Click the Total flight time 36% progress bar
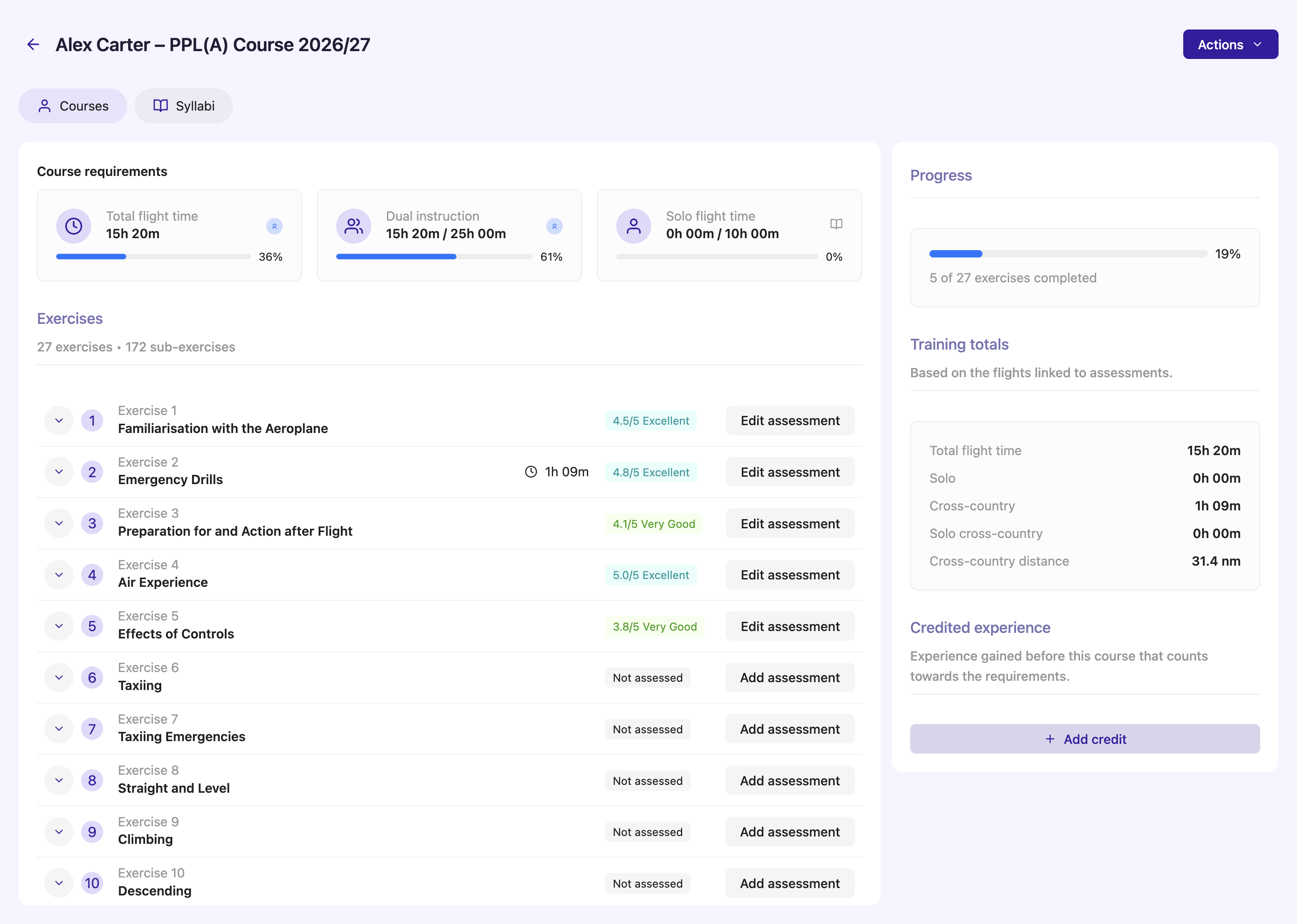The height and width of the screenshot is (924, 1297). [153, 257]
